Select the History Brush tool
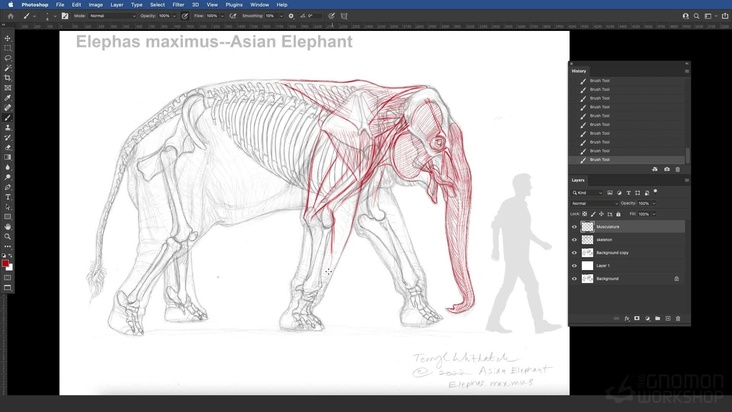Viewport: 732px width, 412px height. pyautogui.click(x=7, y=138)
